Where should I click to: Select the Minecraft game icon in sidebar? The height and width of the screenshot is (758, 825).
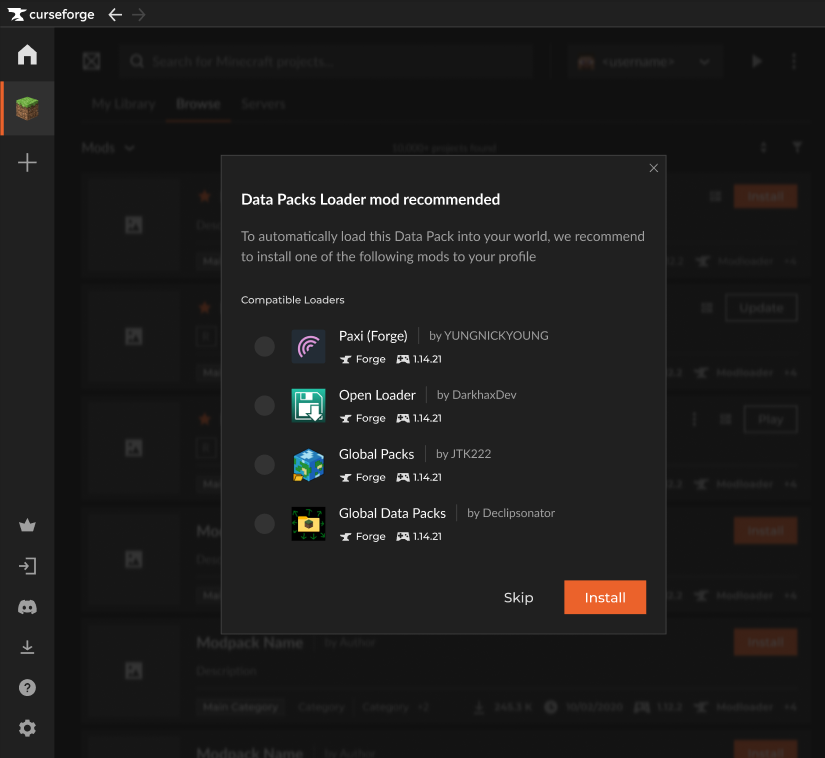(x=27, y=108)
